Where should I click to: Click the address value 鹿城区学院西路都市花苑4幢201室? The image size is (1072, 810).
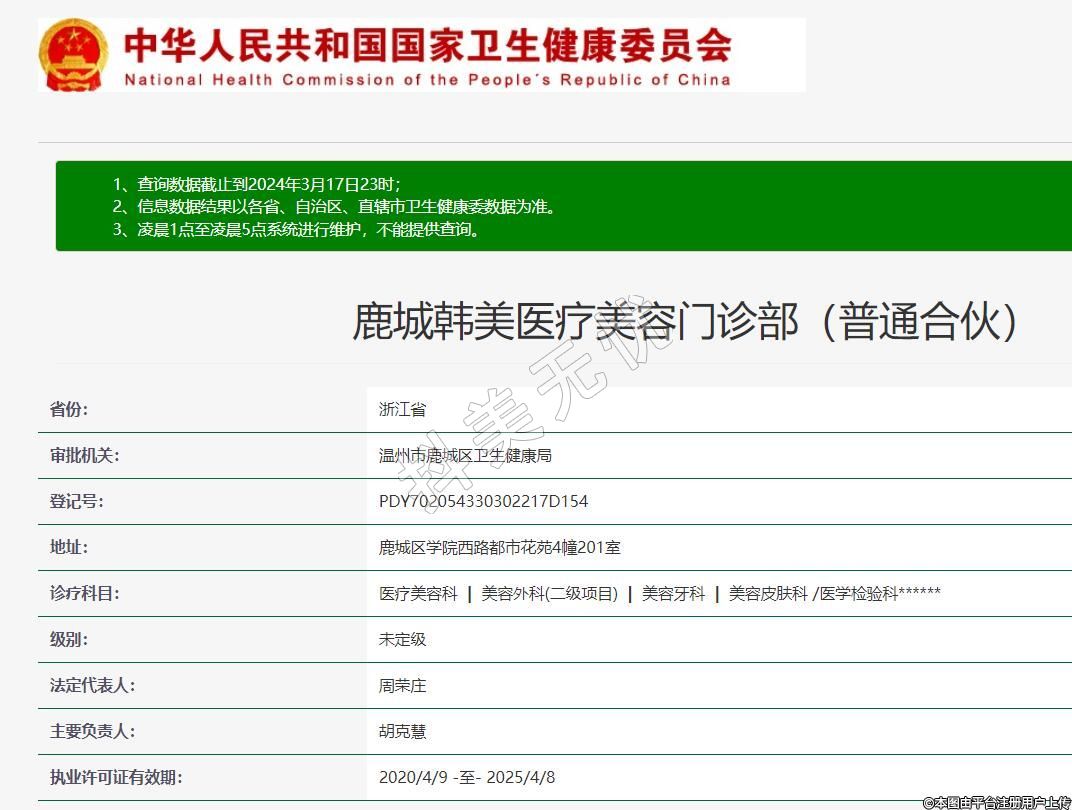[x=499, y=547]
